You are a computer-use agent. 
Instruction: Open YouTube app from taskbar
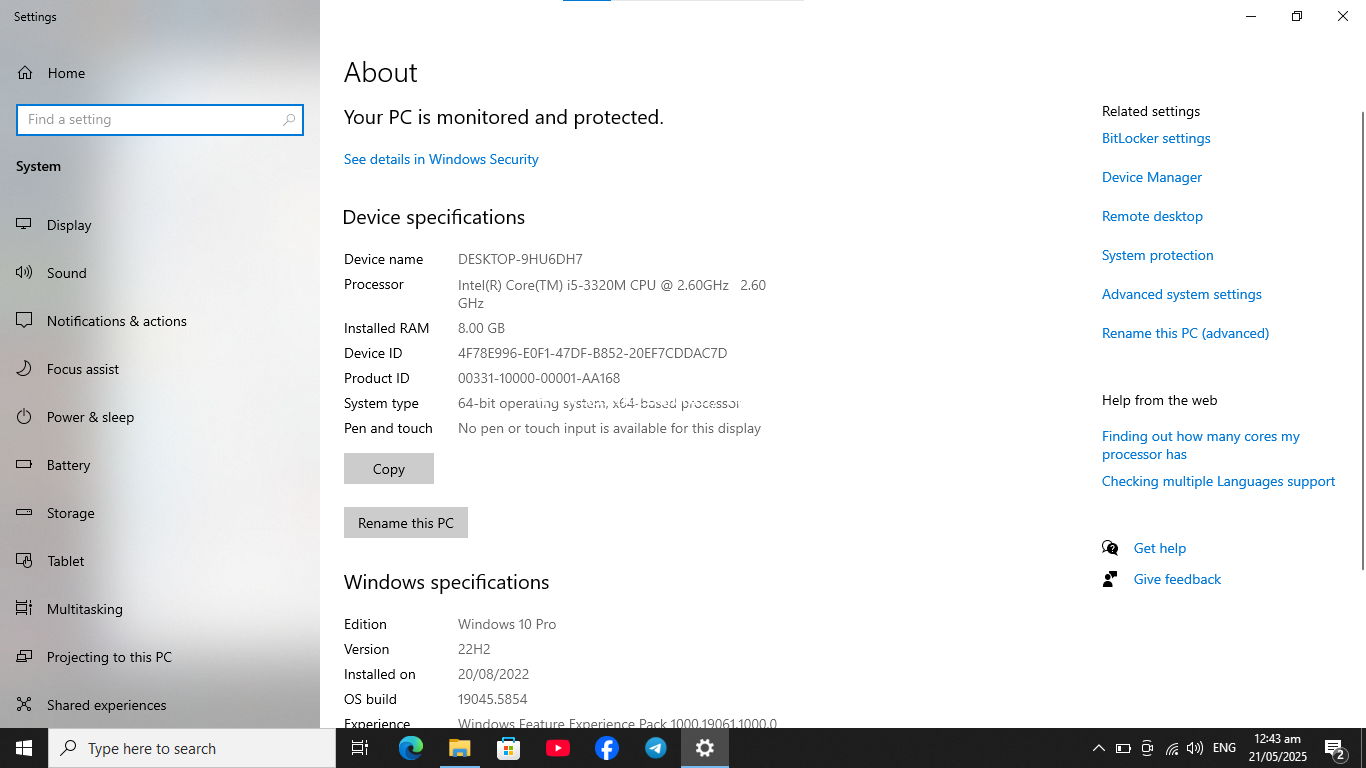click(557, 748)
